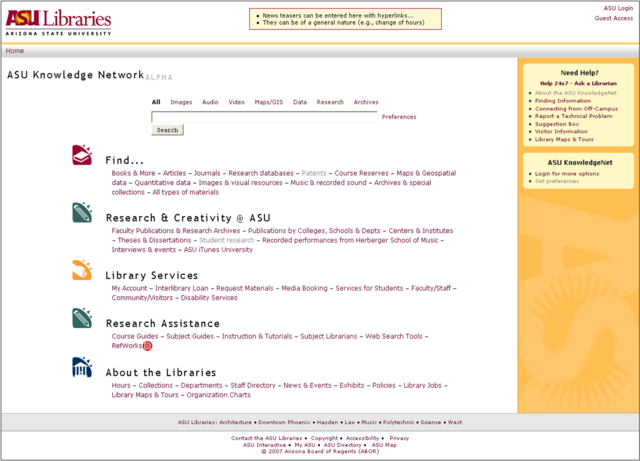Click Login for more options
Screen dimensions: 640x461
[x=567, y=174]
